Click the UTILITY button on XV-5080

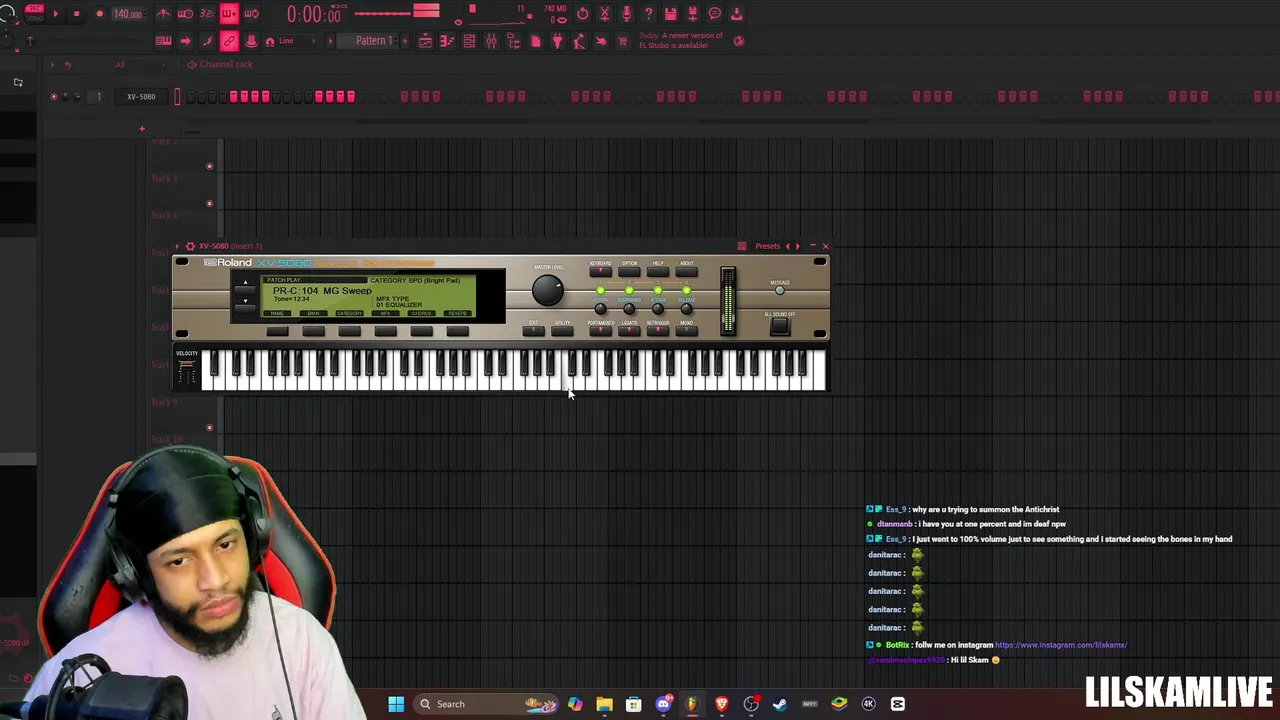562,330
